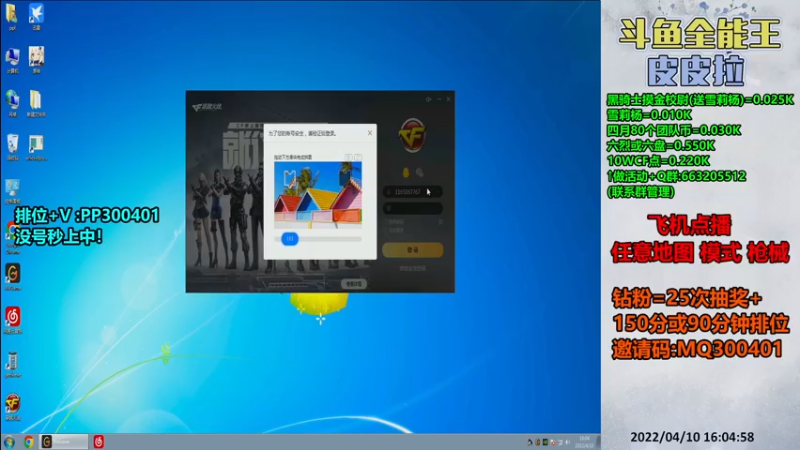Open the Computer desktop icon
Image resolution: width=800 pixels, height=450 pixels.
[12, 59]
